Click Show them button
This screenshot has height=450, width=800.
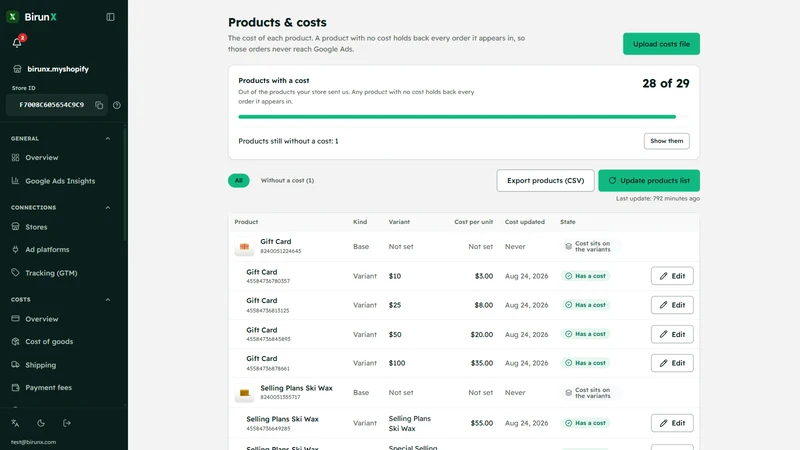pyautogui.click(x=666, y=141)
